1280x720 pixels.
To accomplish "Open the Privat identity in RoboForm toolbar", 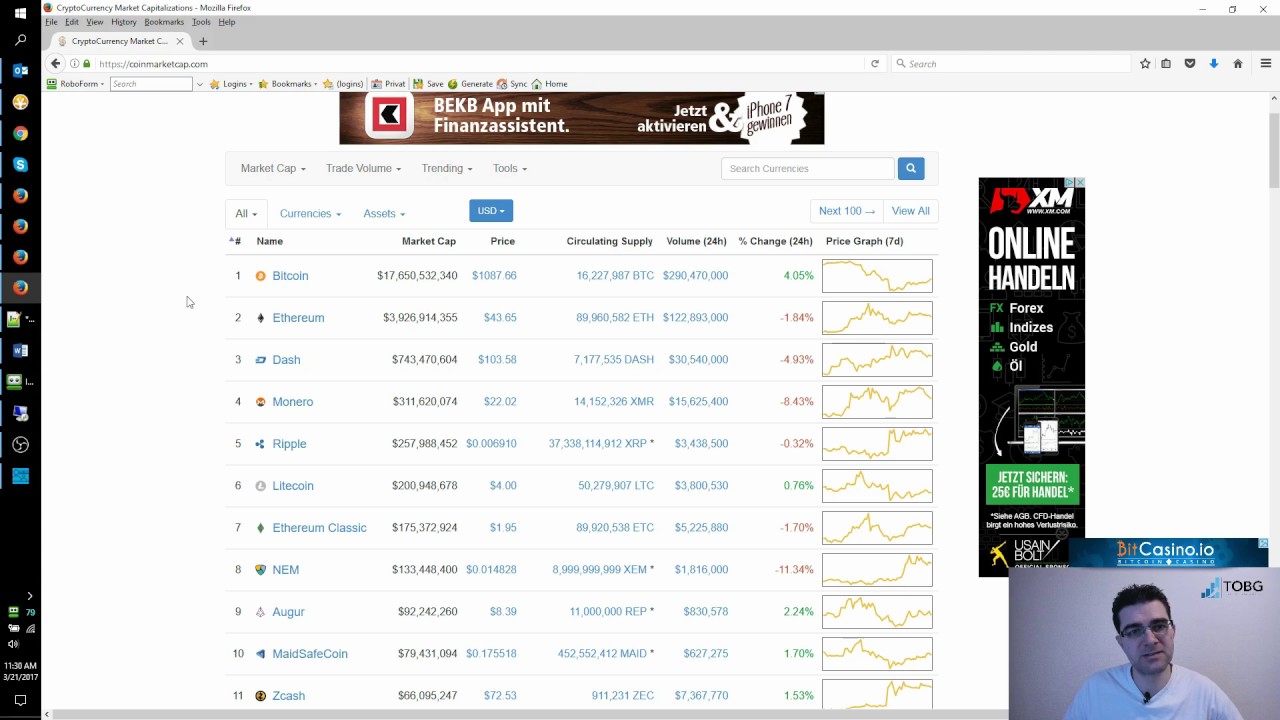I will (x=388, y=84).
